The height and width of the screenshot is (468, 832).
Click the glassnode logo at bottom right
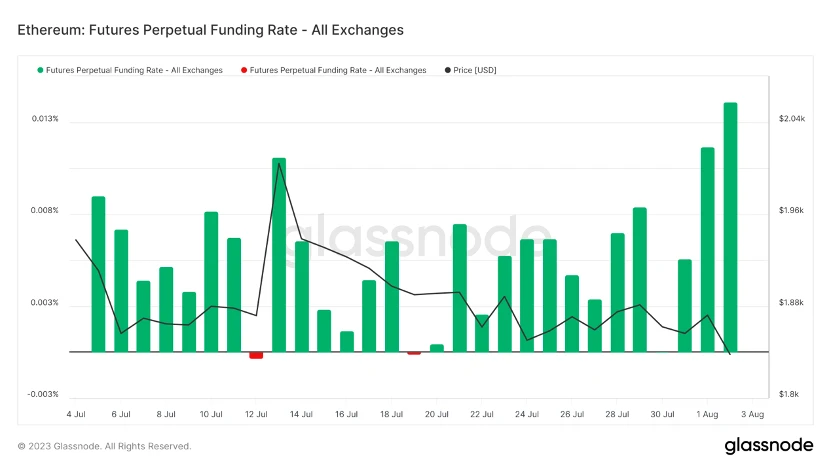767,445
